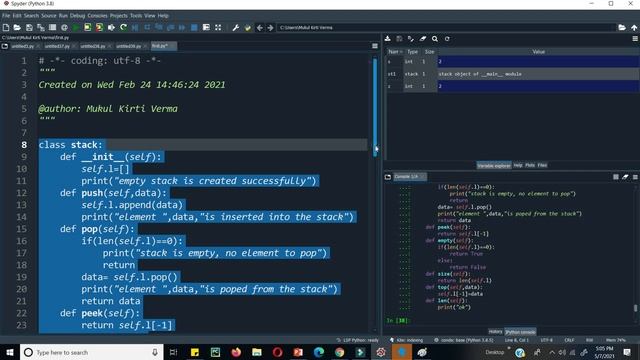Open file using the folder toolbar icon
The width and height of the screenshot is (640, 360).
pos(17,27)
